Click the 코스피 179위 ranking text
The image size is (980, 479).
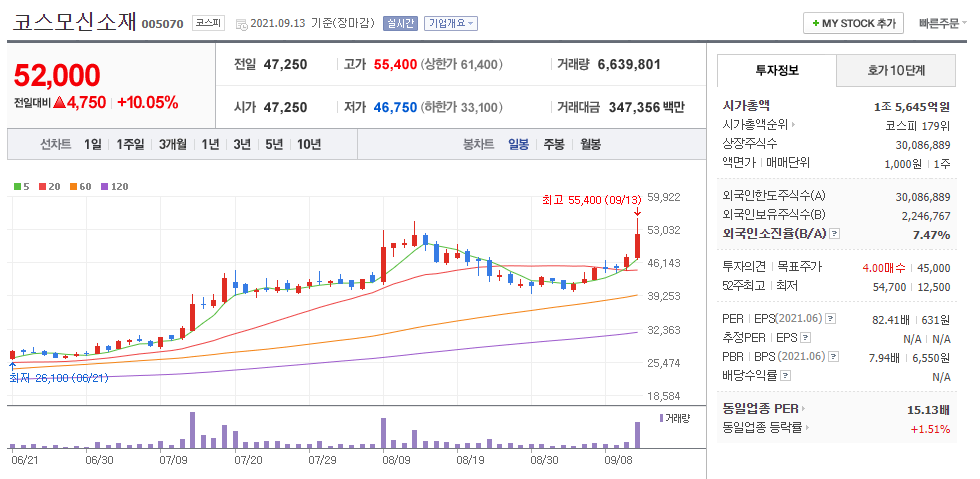tap(918, 125)
